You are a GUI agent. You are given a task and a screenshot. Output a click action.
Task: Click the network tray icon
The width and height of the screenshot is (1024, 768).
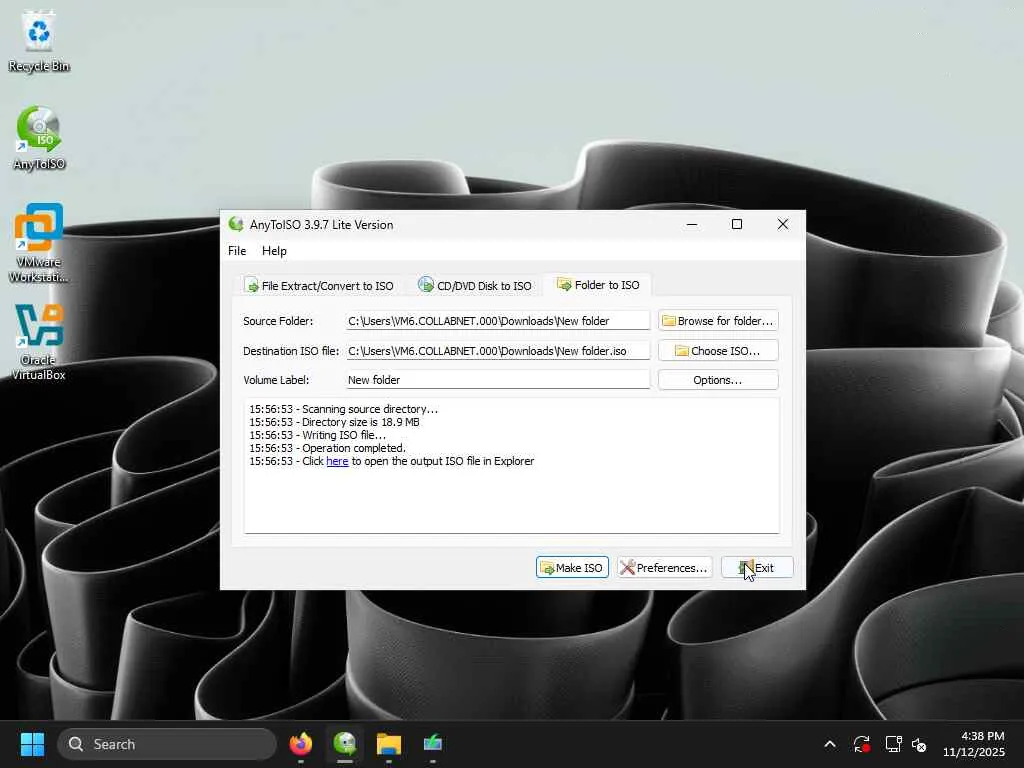[x=893, y=744]
